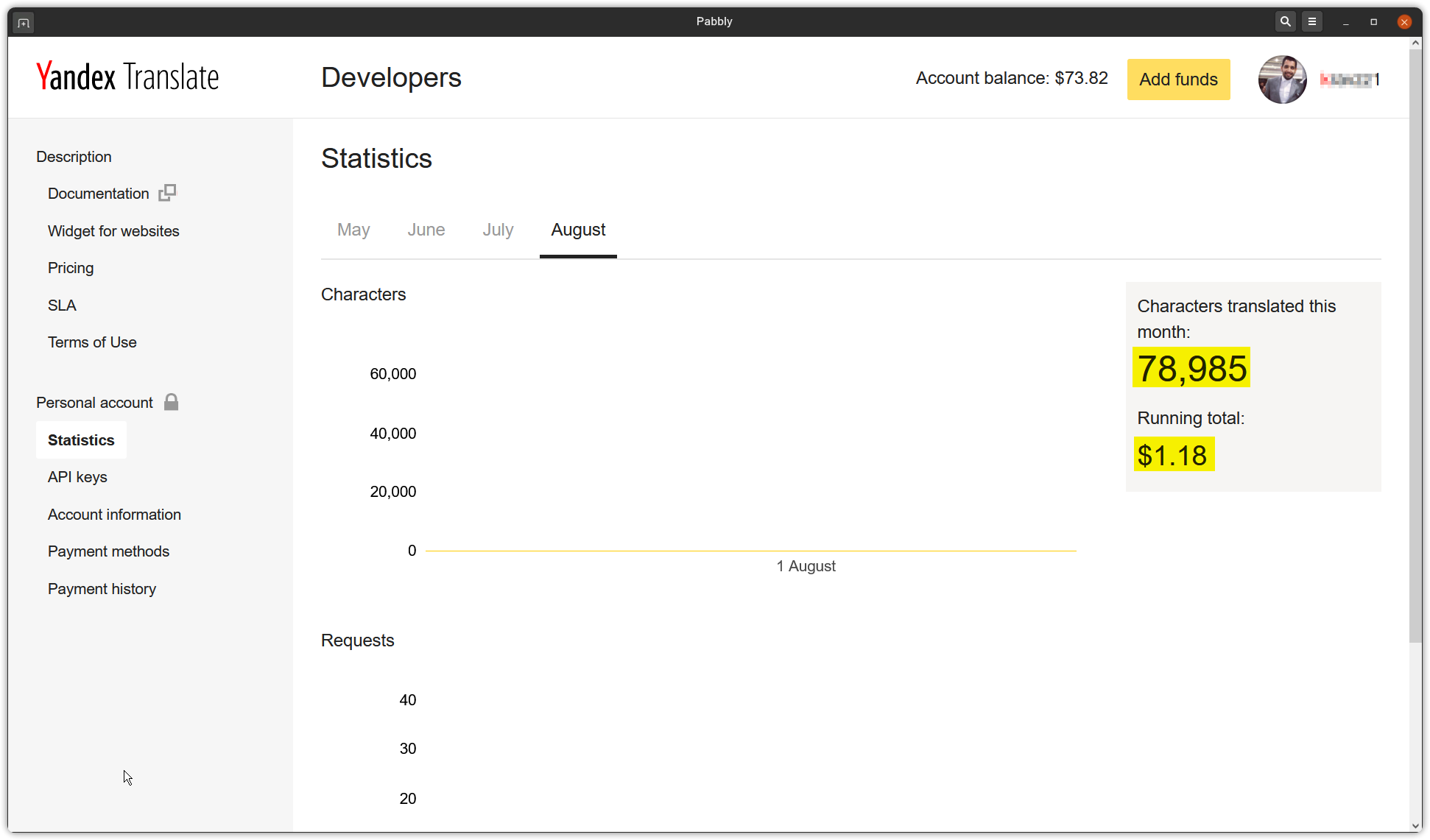Switch to the May tab
The height and width of the screenshot is (840, 1430).
[x=353, y=230]
